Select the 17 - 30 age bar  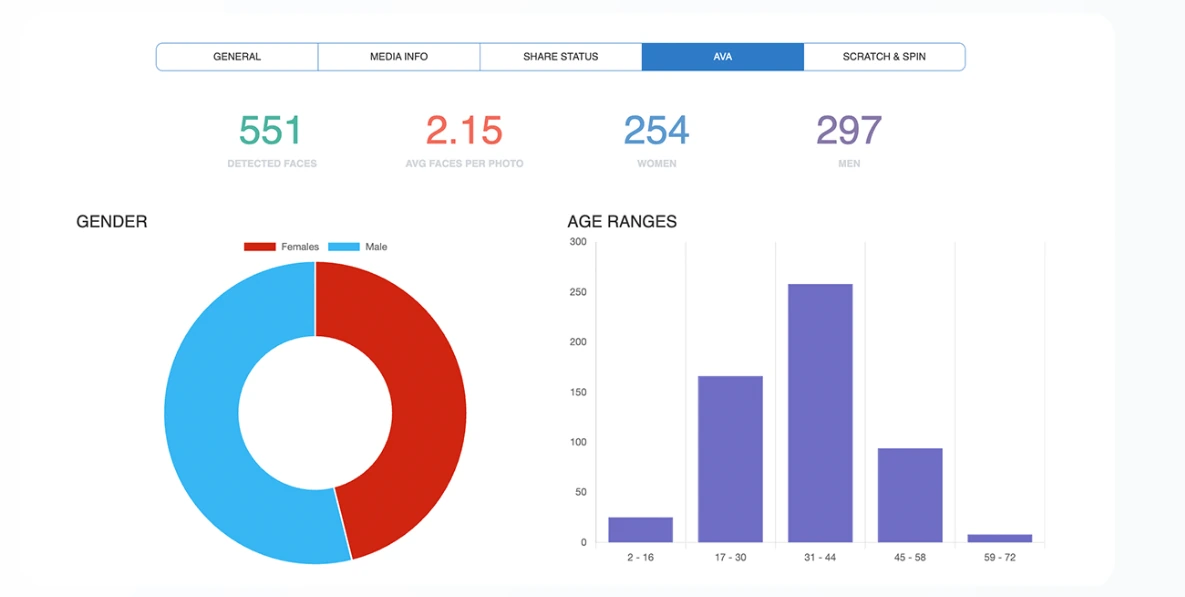tap(730, 459)
